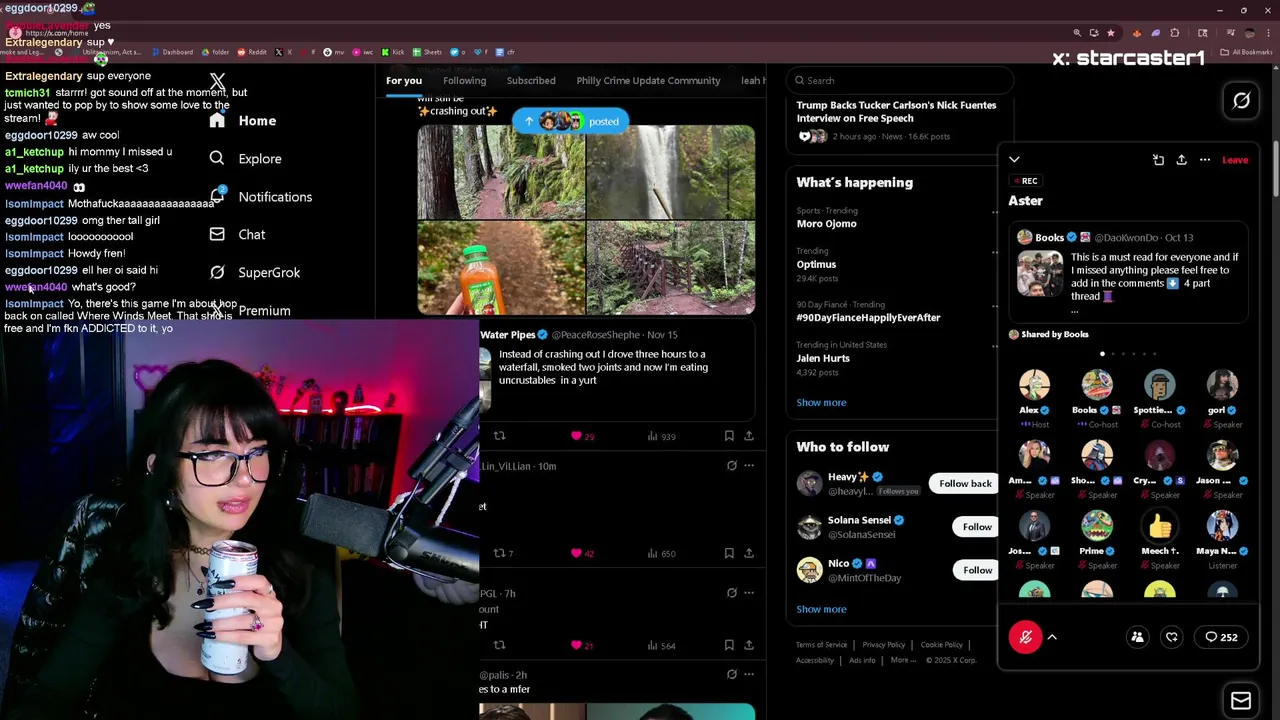Screen dimensions: 1280x720
Task: Like the Water Pipes tweet with 29 likes
Action: pos(582,436)
